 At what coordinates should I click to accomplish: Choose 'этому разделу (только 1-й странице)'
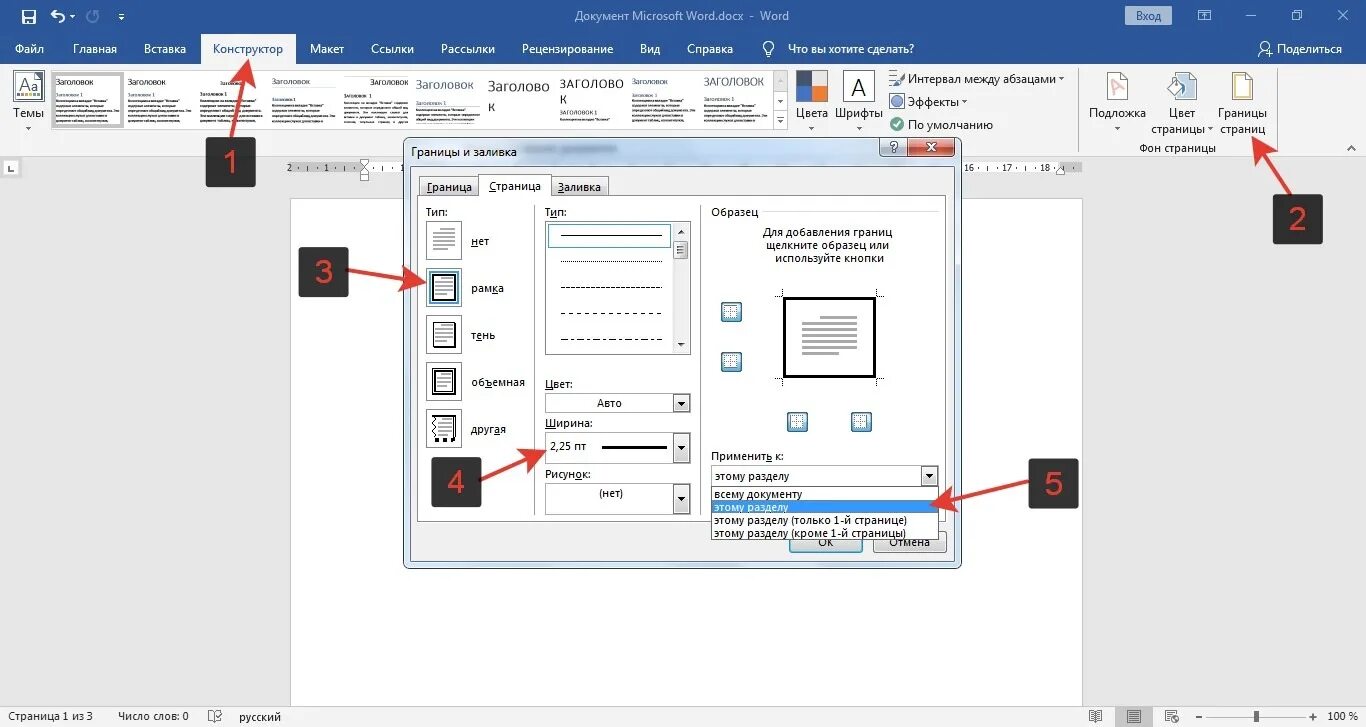825,520
